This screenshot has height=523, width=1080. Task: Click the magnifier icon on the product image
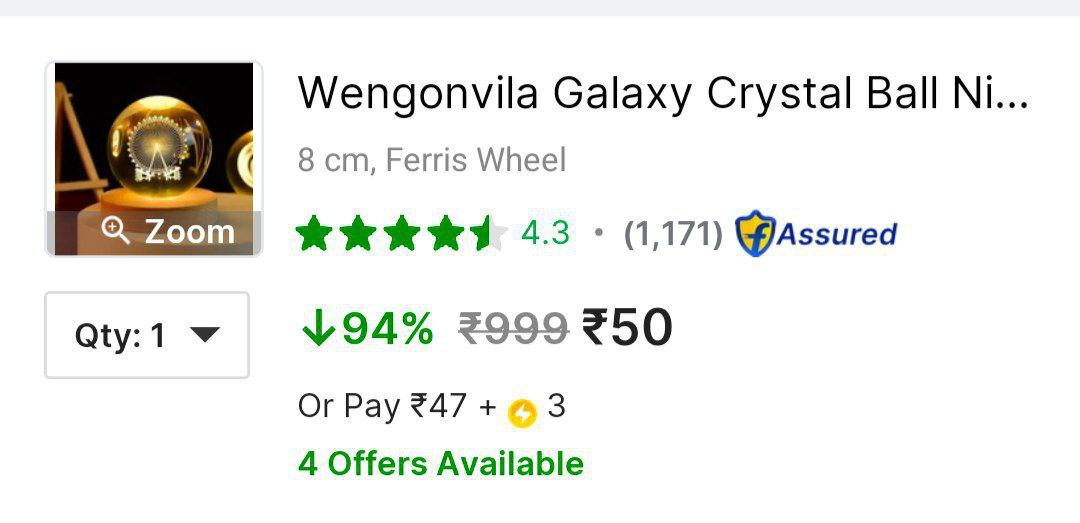(x=117, y=232)
